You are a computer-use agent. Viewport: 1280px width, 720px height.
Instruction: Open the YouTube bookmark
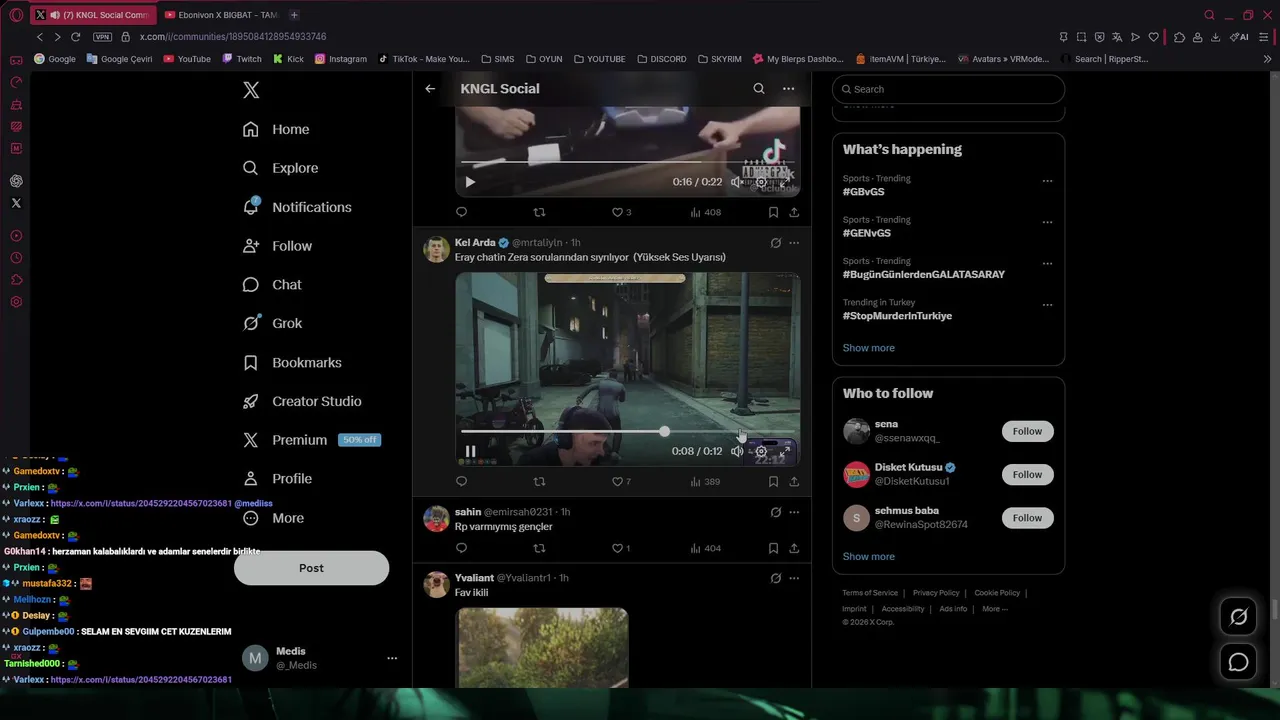point(187,59)
